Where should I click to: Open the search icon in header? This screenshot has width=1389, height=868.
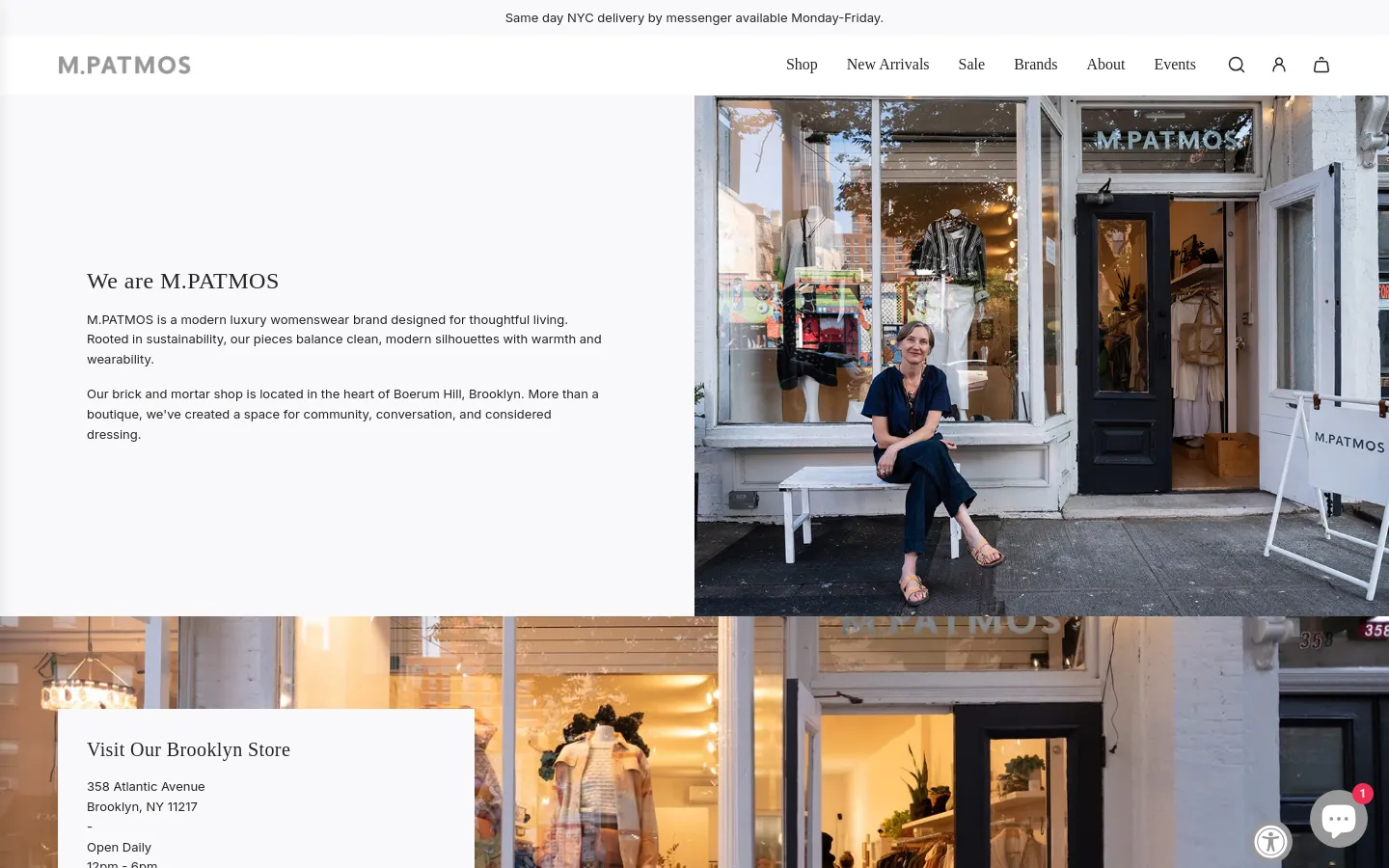click(x=1236, y=65)
